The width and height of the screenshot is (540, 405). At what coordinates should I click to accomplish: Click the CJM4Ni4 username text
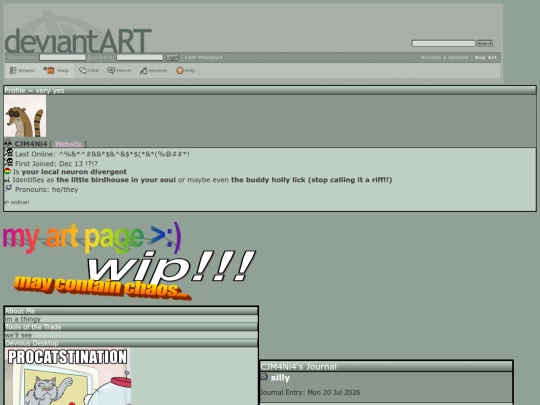(x=31, y=144)
